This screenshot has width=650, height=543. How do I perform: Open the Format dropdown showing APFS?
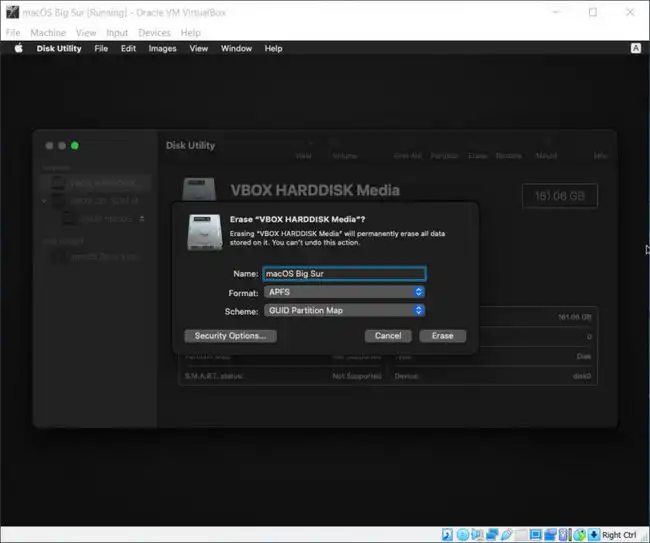[344, 292]
